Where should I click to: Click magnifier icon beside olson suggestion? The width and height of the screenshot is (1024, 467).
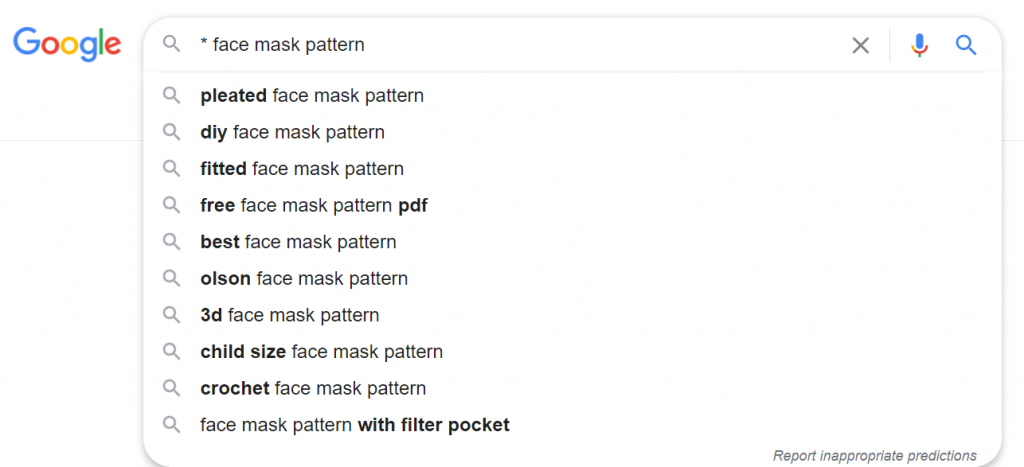coord(172,279)
